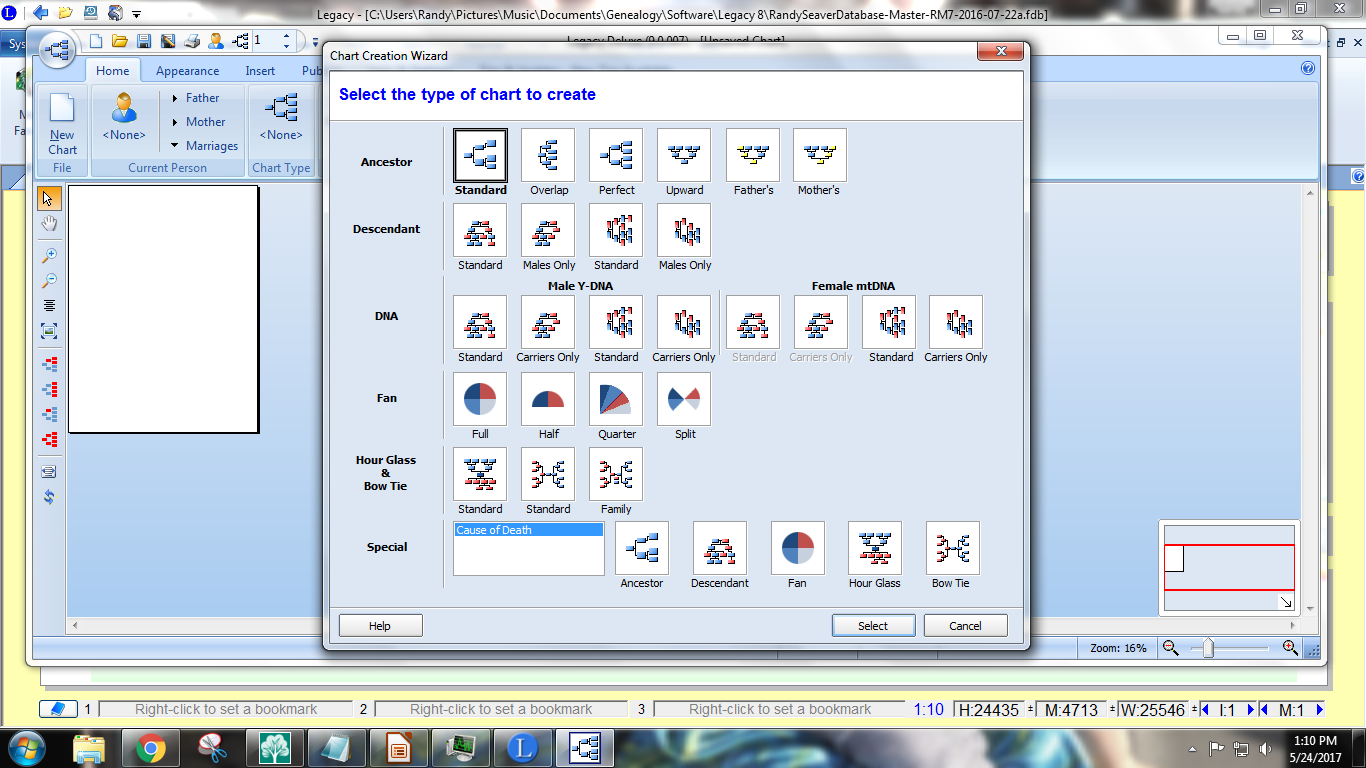Click the print icon in quick toolbar
Screen dimensions: 1366x768
[192, 42]
